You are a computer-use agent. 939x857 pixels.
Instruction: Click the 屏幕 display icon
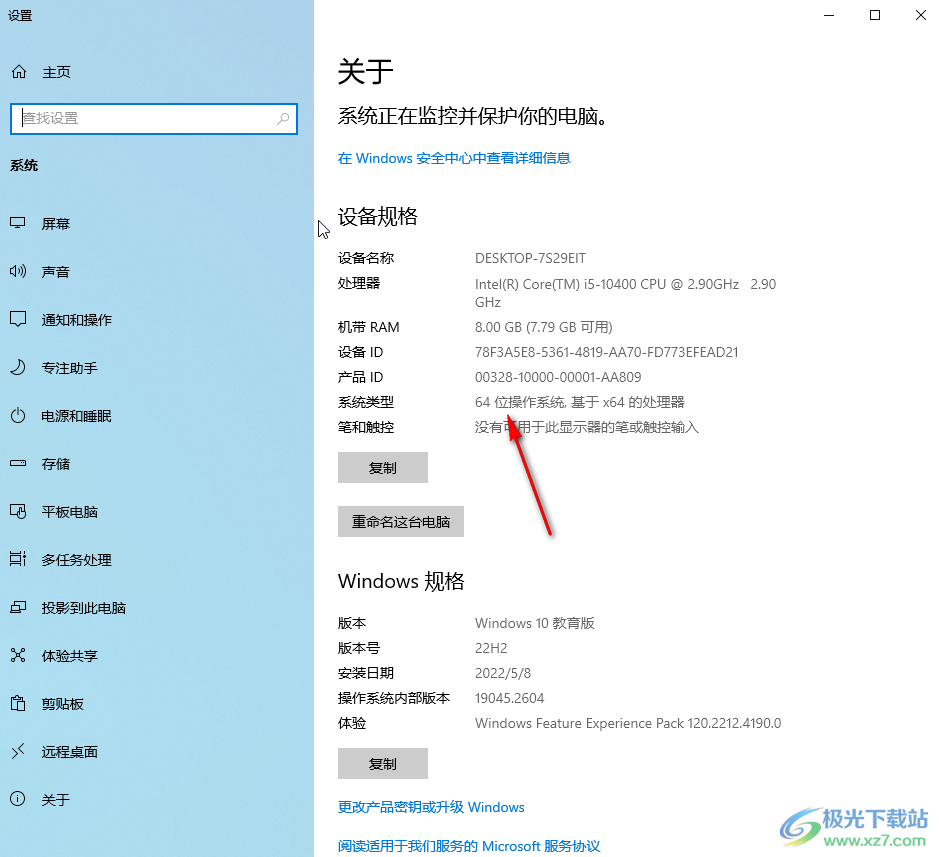coord(18,223)
